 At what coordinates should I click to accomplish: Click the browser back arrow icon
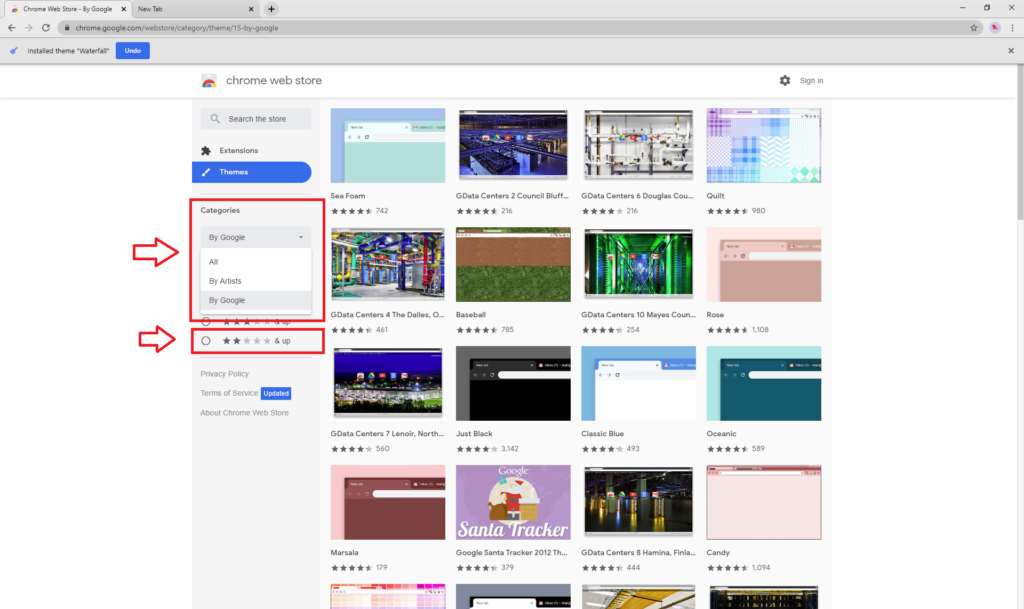click(11, 28)
